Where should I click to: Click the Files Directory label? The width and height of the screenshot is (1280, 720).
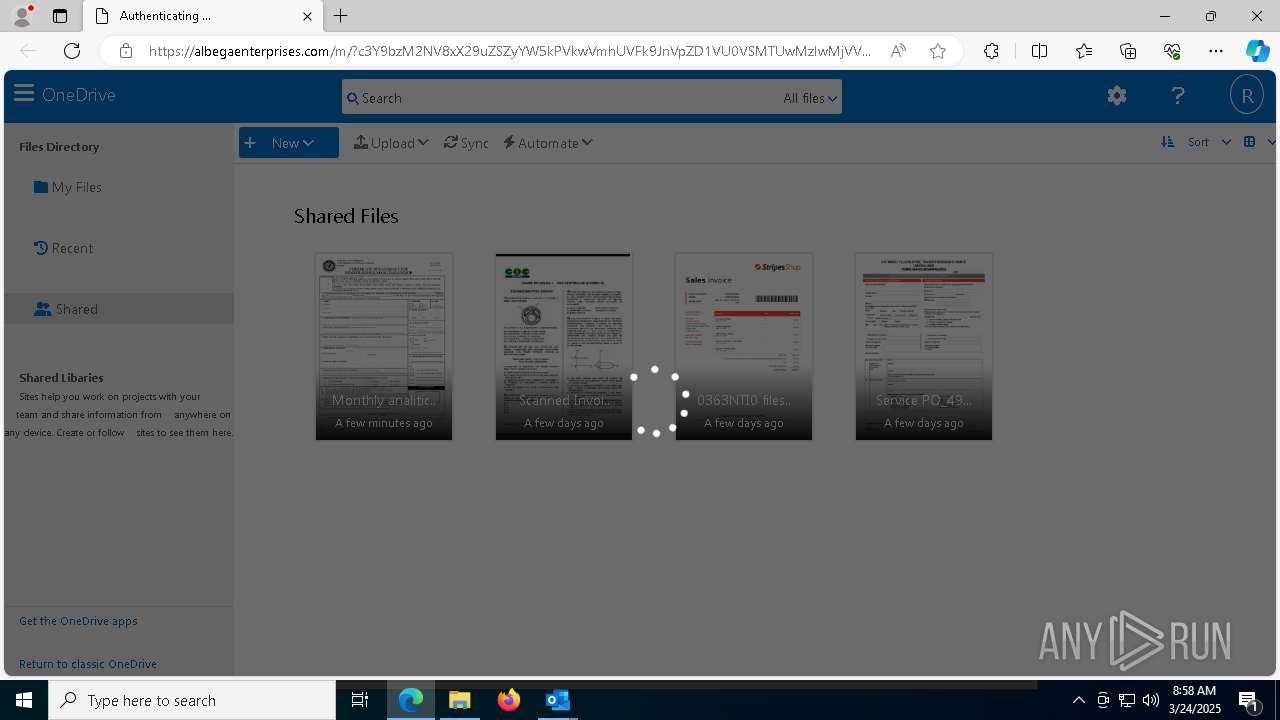(x=59, y=147)
